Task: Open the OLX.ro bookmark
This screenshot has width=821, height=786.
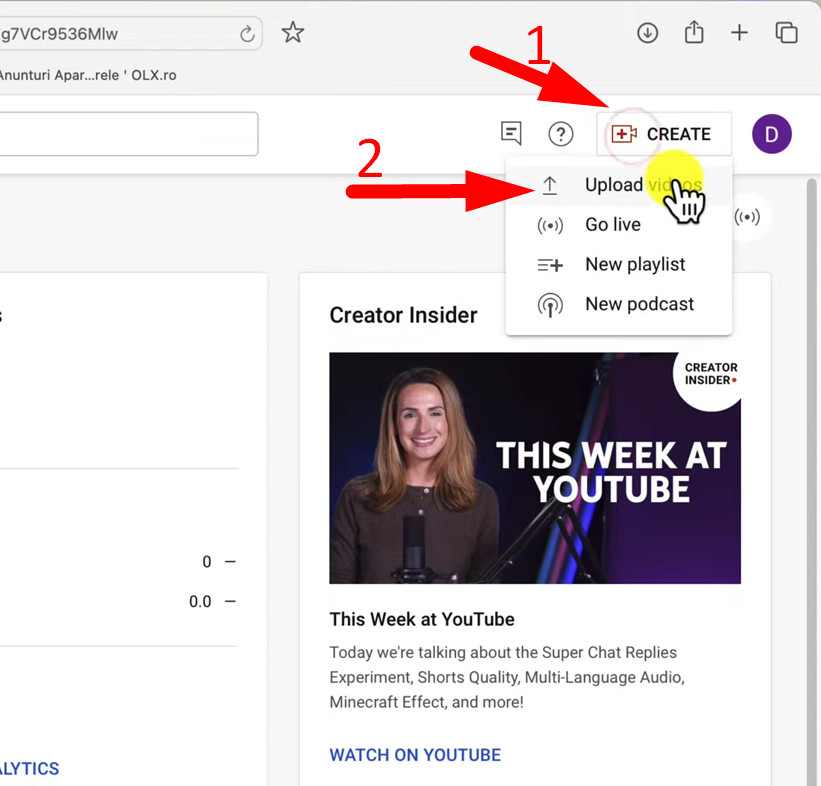Action: coord(87,75)
